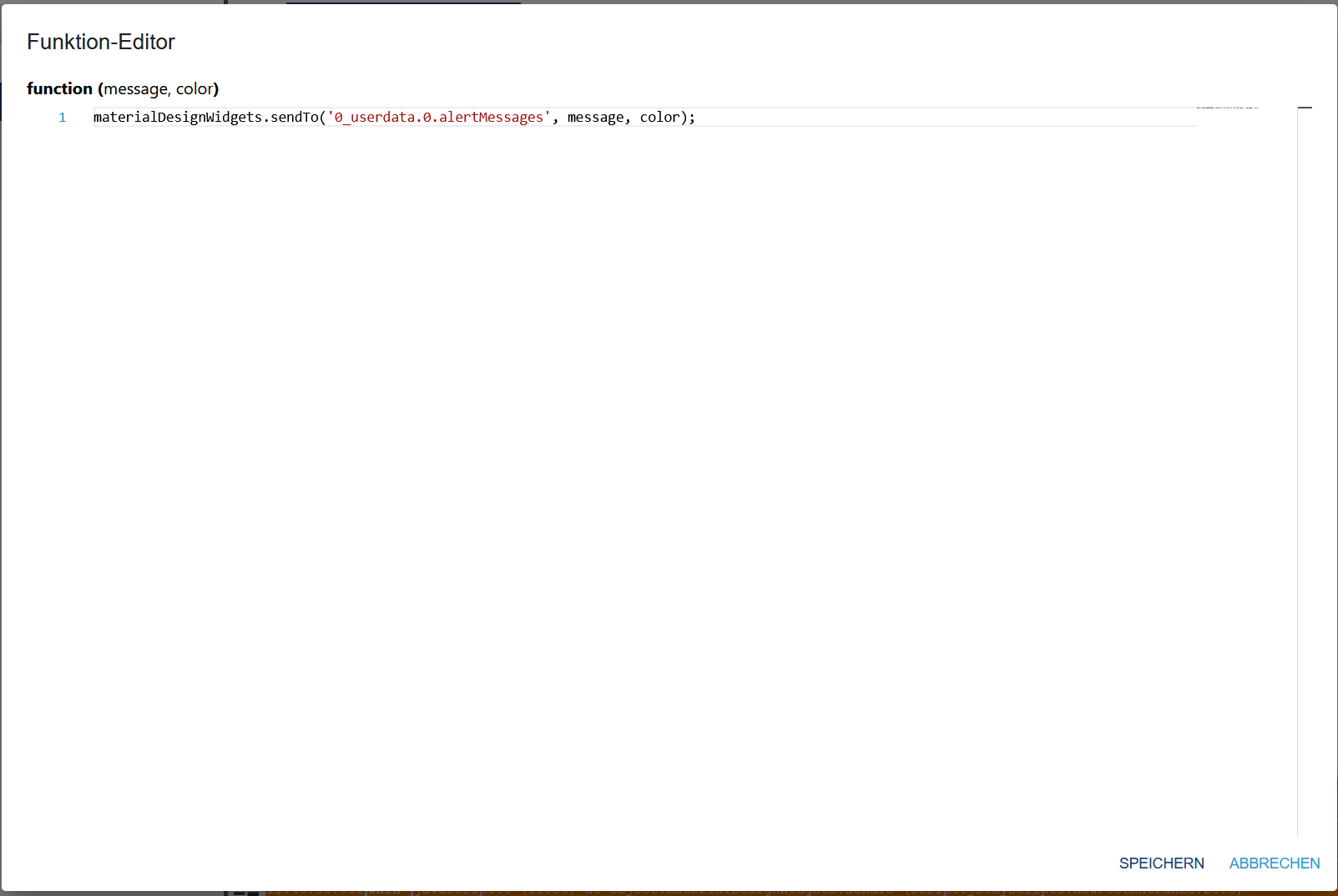Click the SPEICHERN button to save function
The image size is (1338, 896).
1161,863
